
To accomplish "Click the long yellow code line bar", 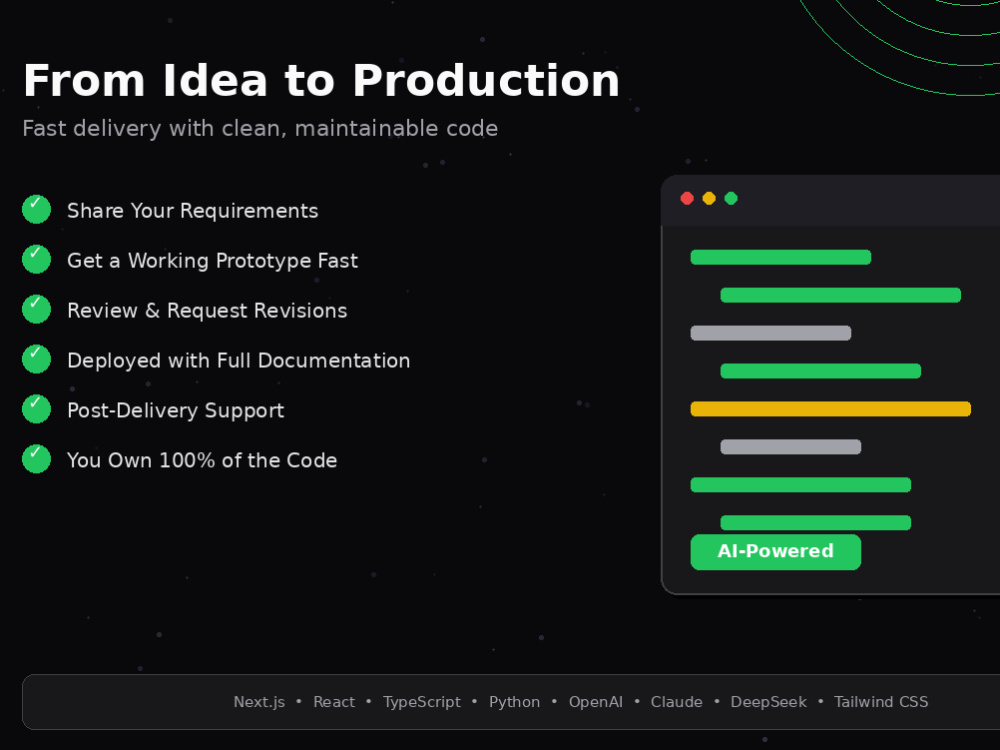I will coord(830,409).
